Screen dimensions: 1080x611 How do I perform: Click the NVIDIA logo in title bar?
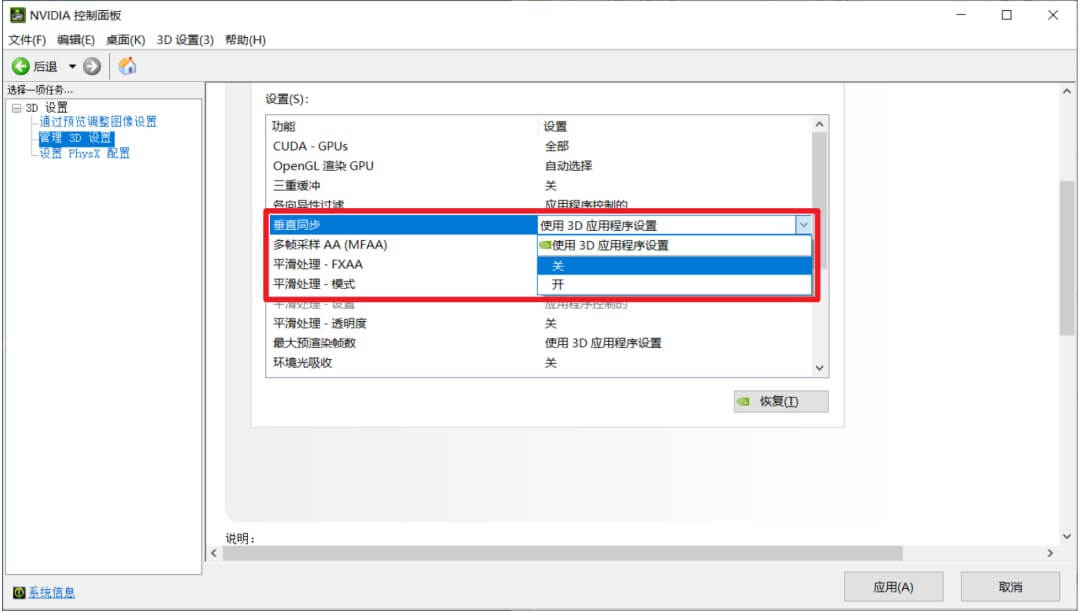coord(17,15)
